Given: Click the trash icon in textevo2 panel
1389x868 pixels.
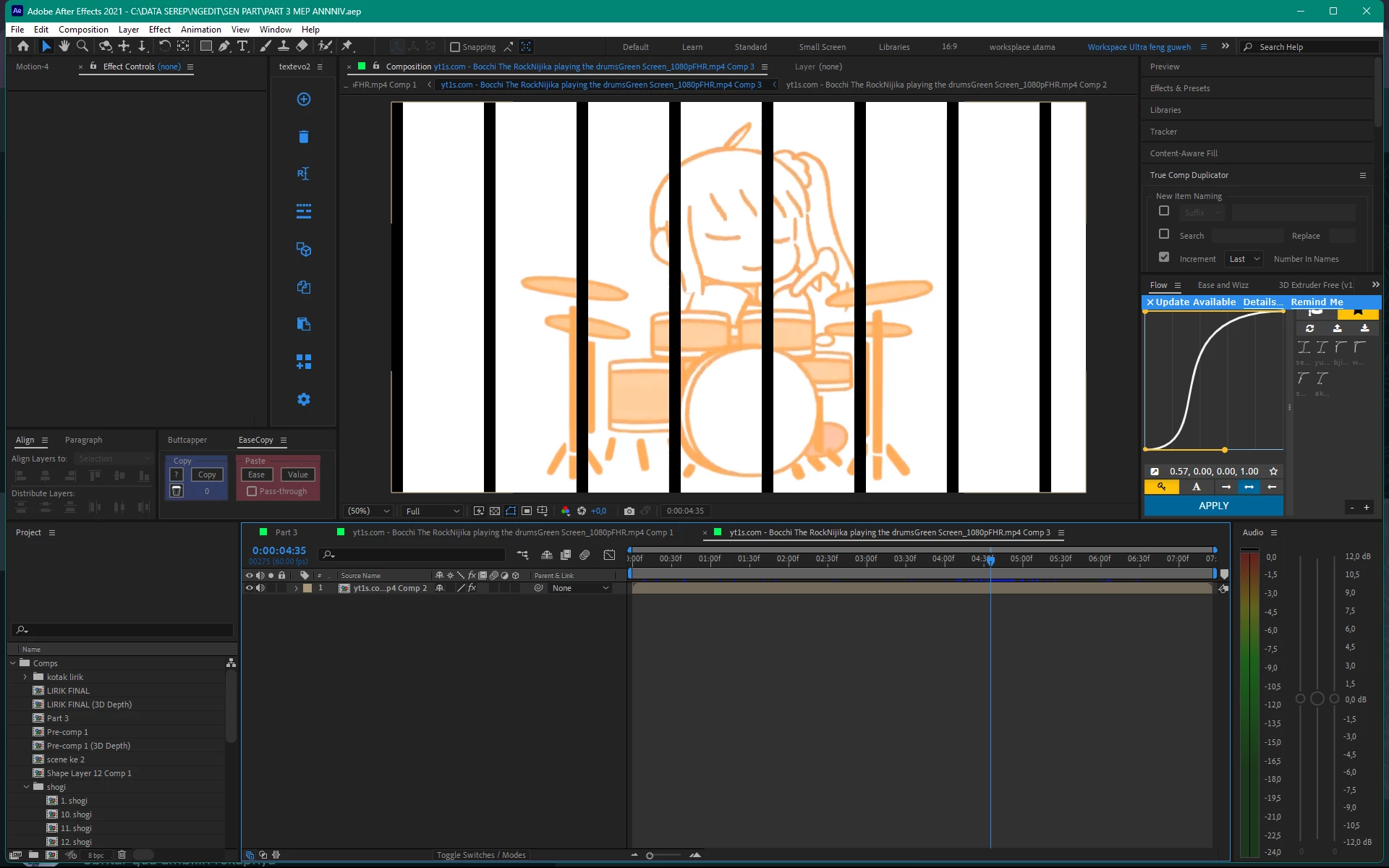Looking at the screenshot, I should (304, 137).
